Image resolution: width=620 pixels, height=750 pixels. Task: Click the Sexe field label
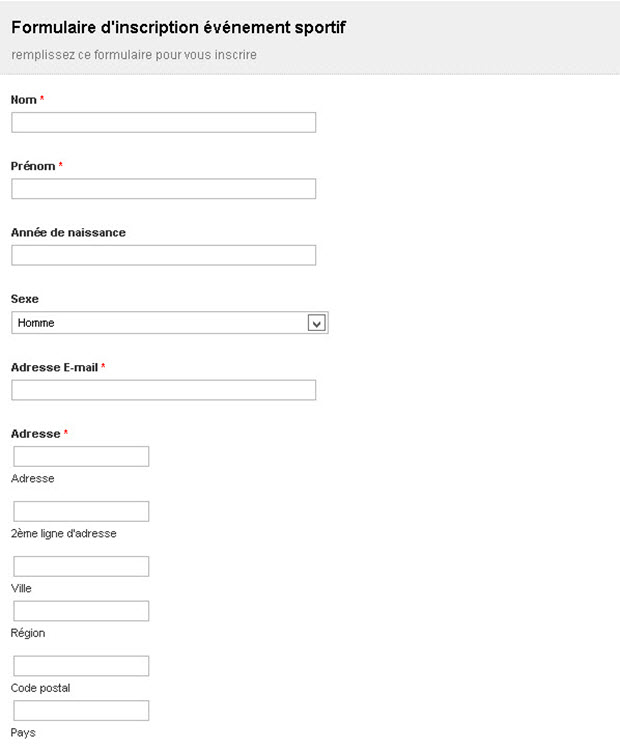pyautogui.click(x=25, y=299)
